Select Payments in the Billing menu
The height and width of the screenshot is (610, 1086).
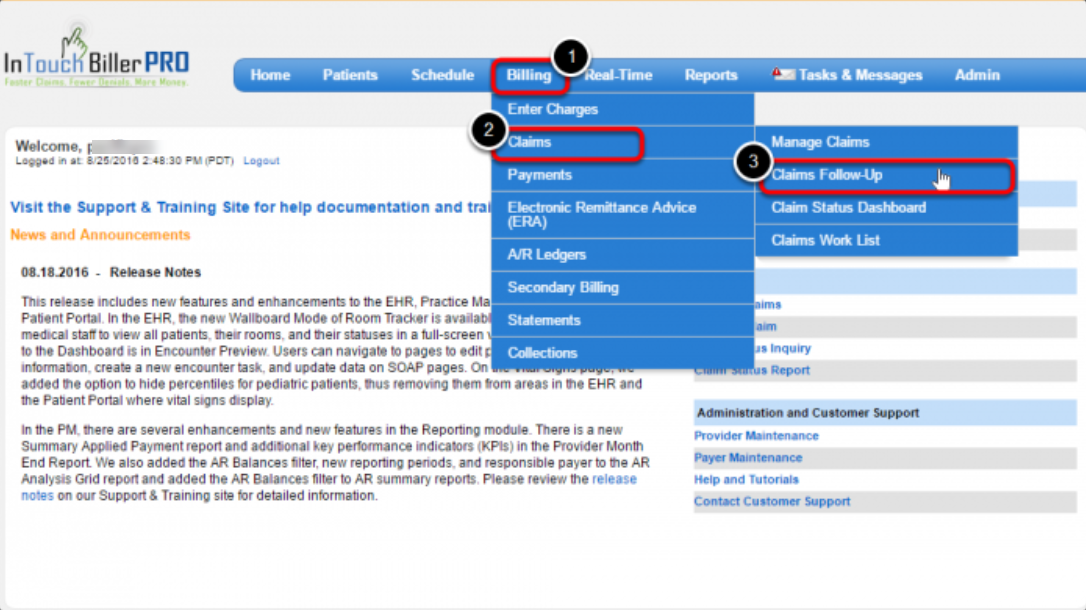(x=540, y=175)
